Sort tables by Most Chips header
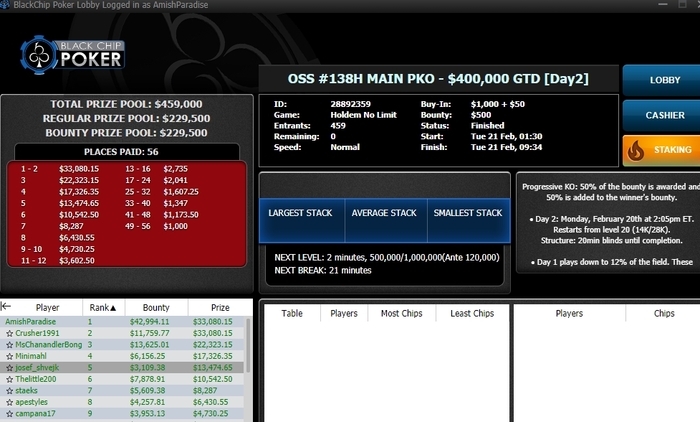700x422 pixels. [401, 313]
